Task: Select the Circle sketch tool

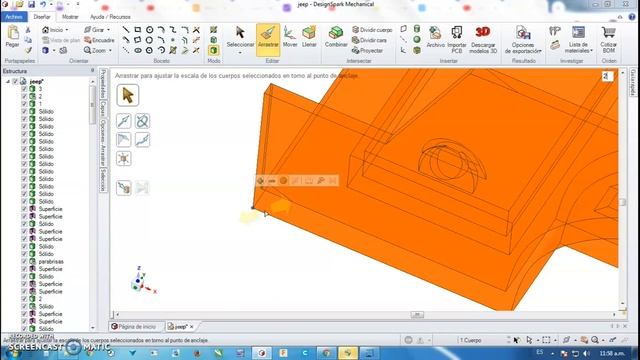Action: [x=149, y=30]
